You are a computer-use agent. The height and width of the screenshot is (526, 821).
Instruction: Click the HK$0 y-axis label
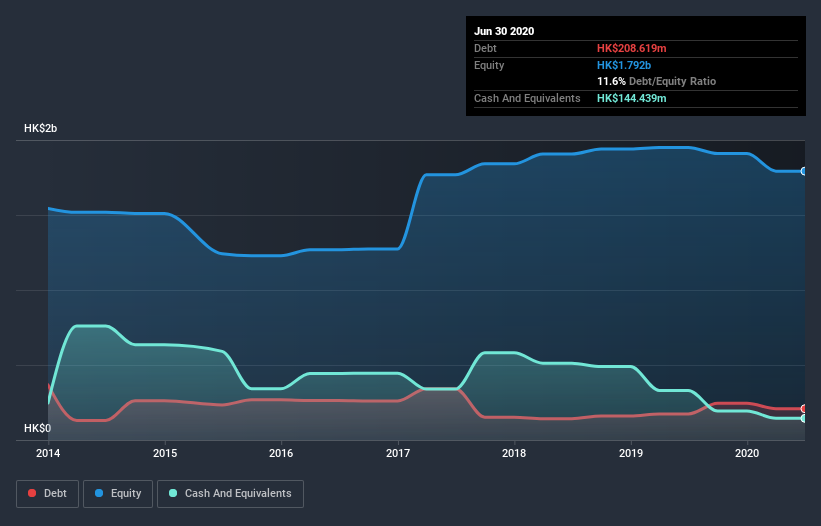(38, 428)
